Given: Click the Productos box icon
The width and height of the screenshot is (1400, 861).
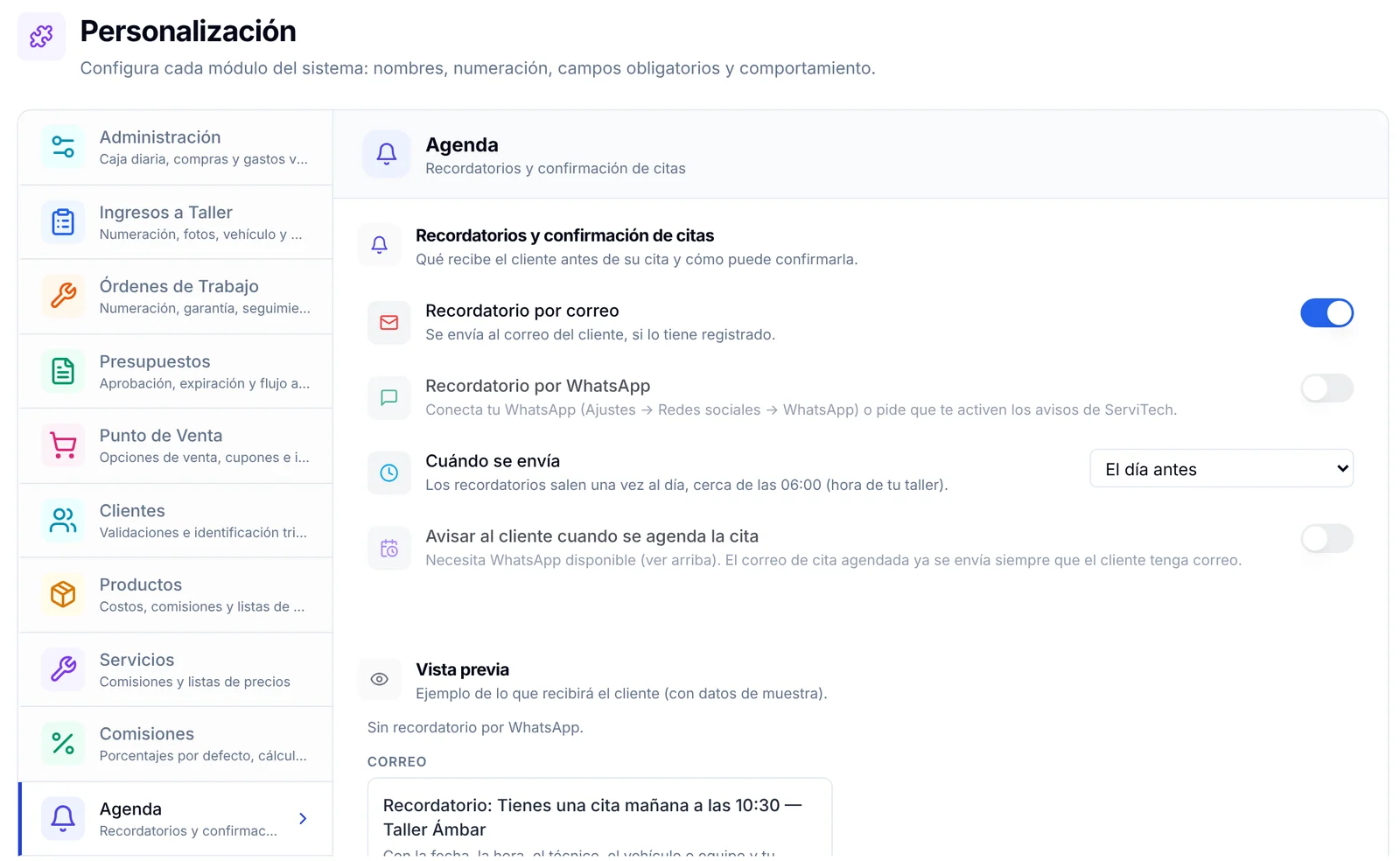Looking at the screenshot, I should (x=63, y=595).
